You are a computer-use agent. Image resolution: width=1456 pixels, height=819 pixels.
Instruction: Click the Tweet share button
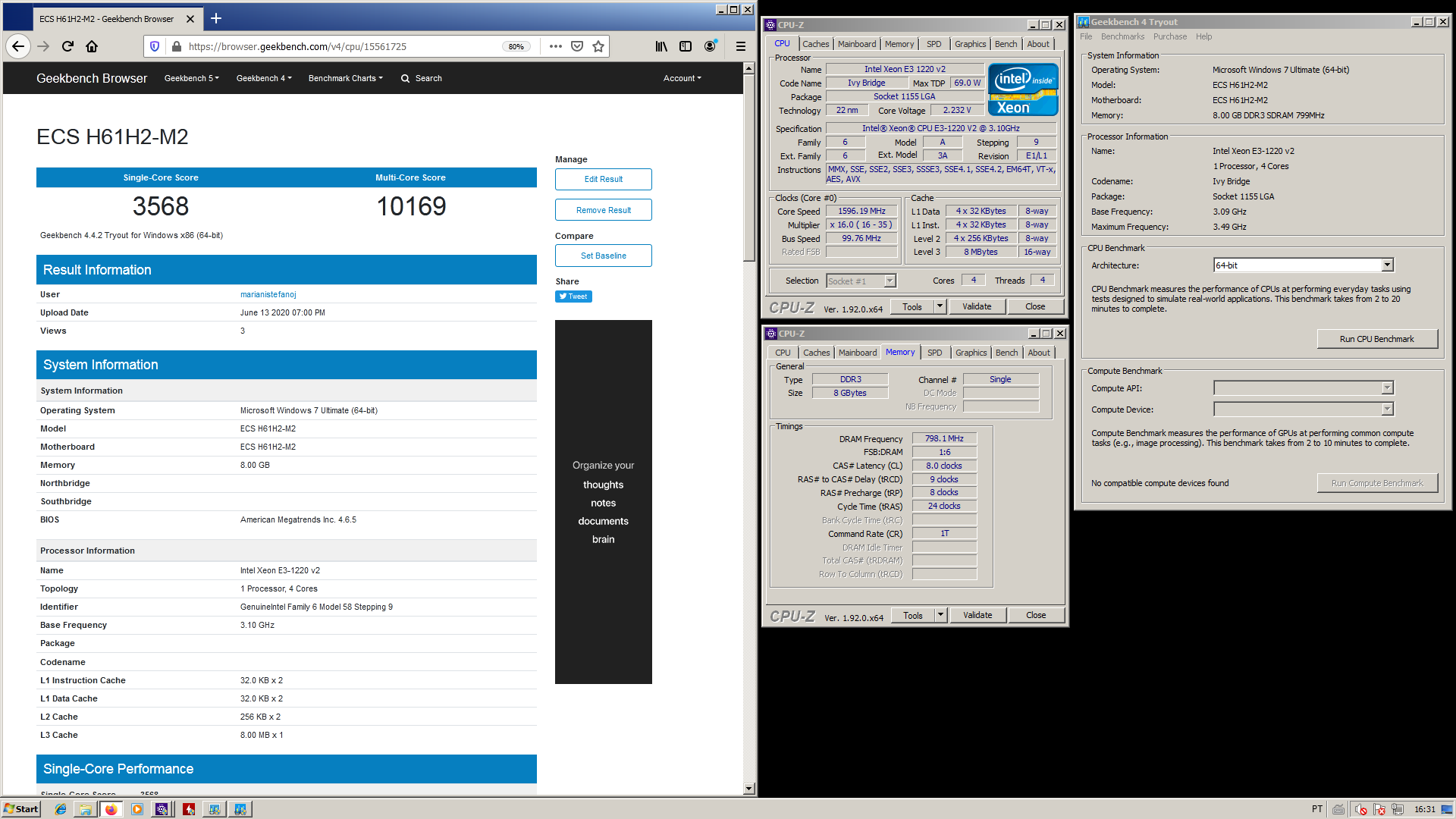(573, 297)
